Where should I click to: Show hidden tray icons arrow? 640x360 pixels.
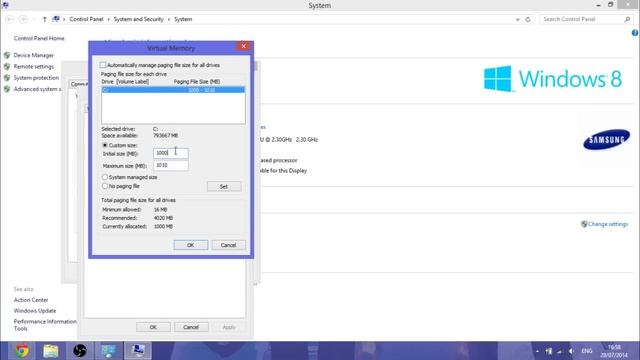point(537,351)
